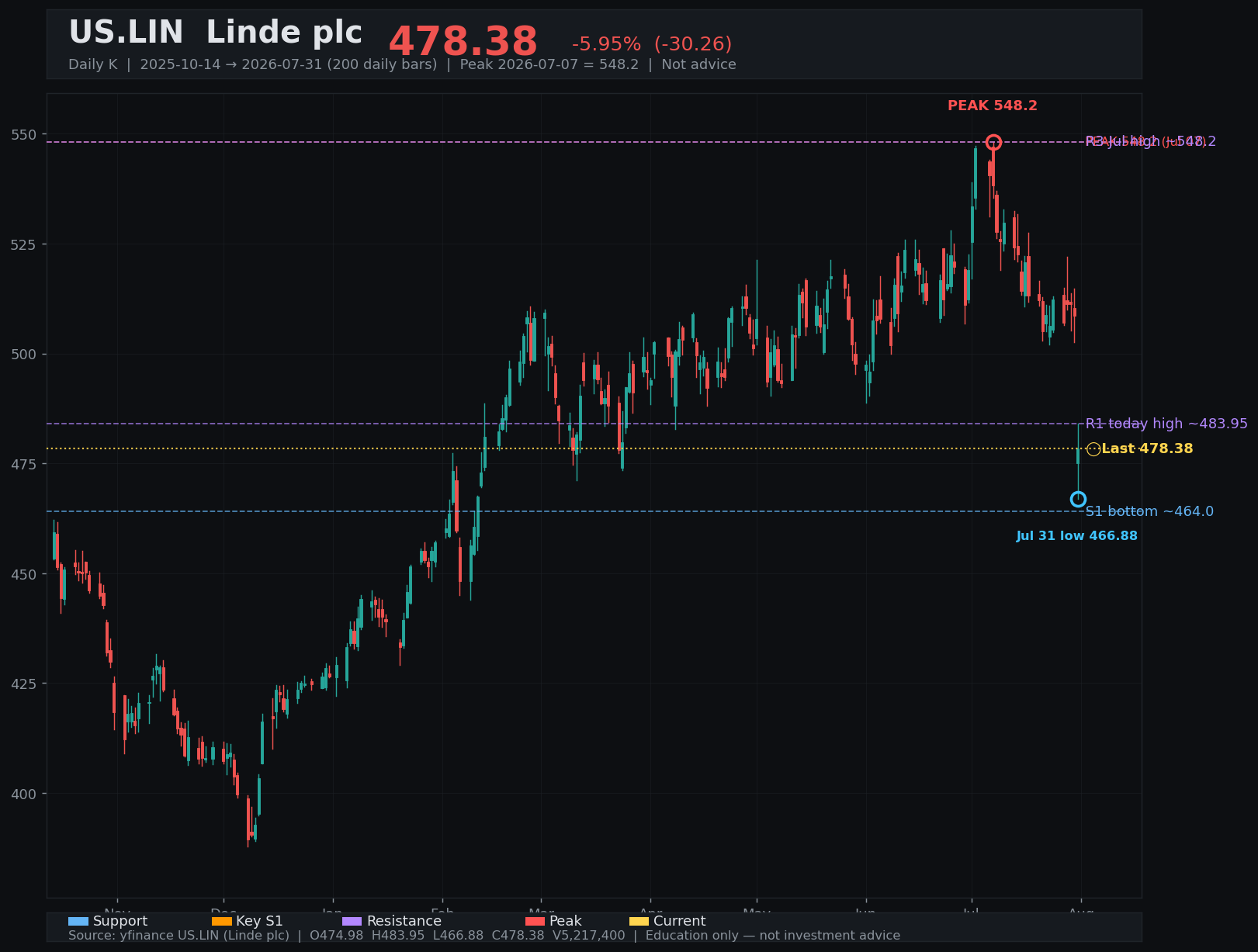The image size is (1258, 952).
Task: Click "Peak 2026-07-07 = 548.2" in header
Action: (x=549, y=64)
